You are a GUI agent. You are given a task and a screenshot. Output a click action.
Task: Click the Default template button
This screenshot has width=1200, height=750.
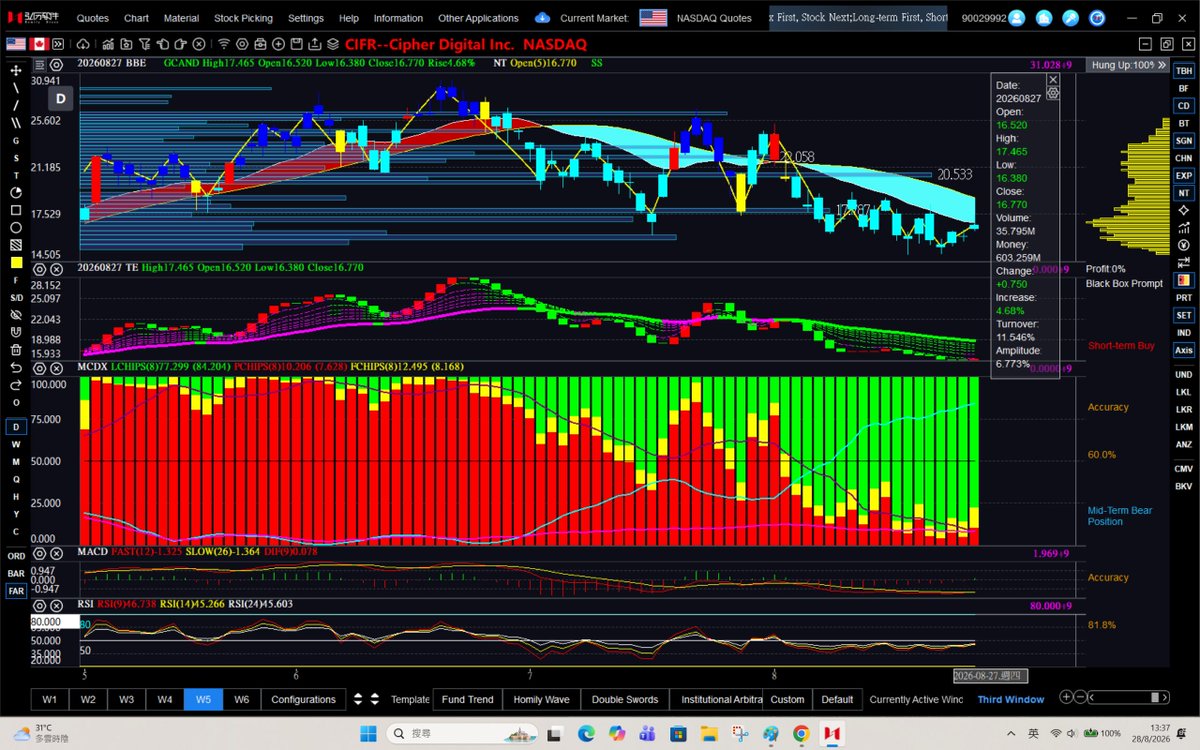pyautogui.click(x=837, y=699)
